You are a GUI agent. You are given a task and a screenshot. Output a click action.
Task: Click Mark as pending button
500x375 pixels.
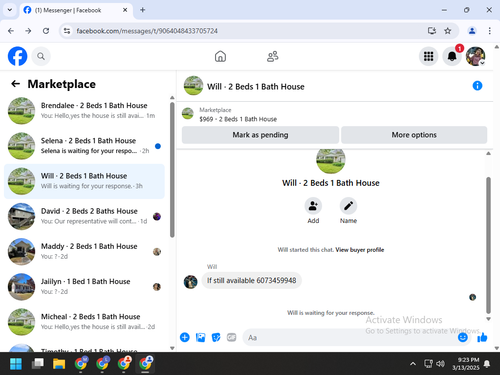click(260, 135)
